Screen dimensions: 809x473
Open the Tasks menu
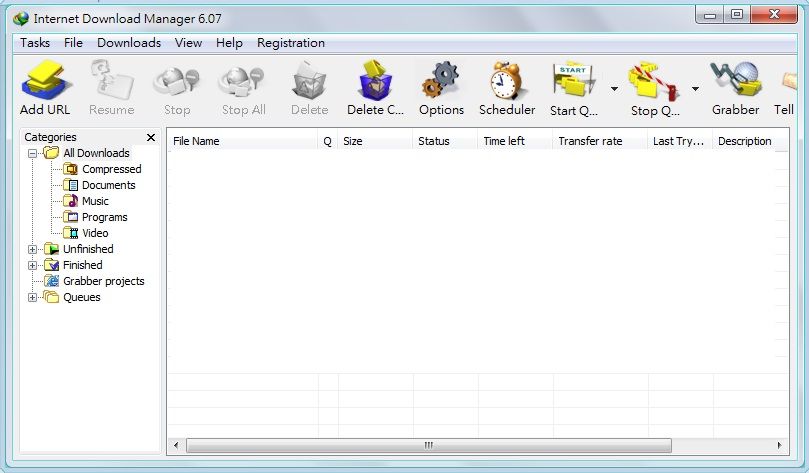35,43
